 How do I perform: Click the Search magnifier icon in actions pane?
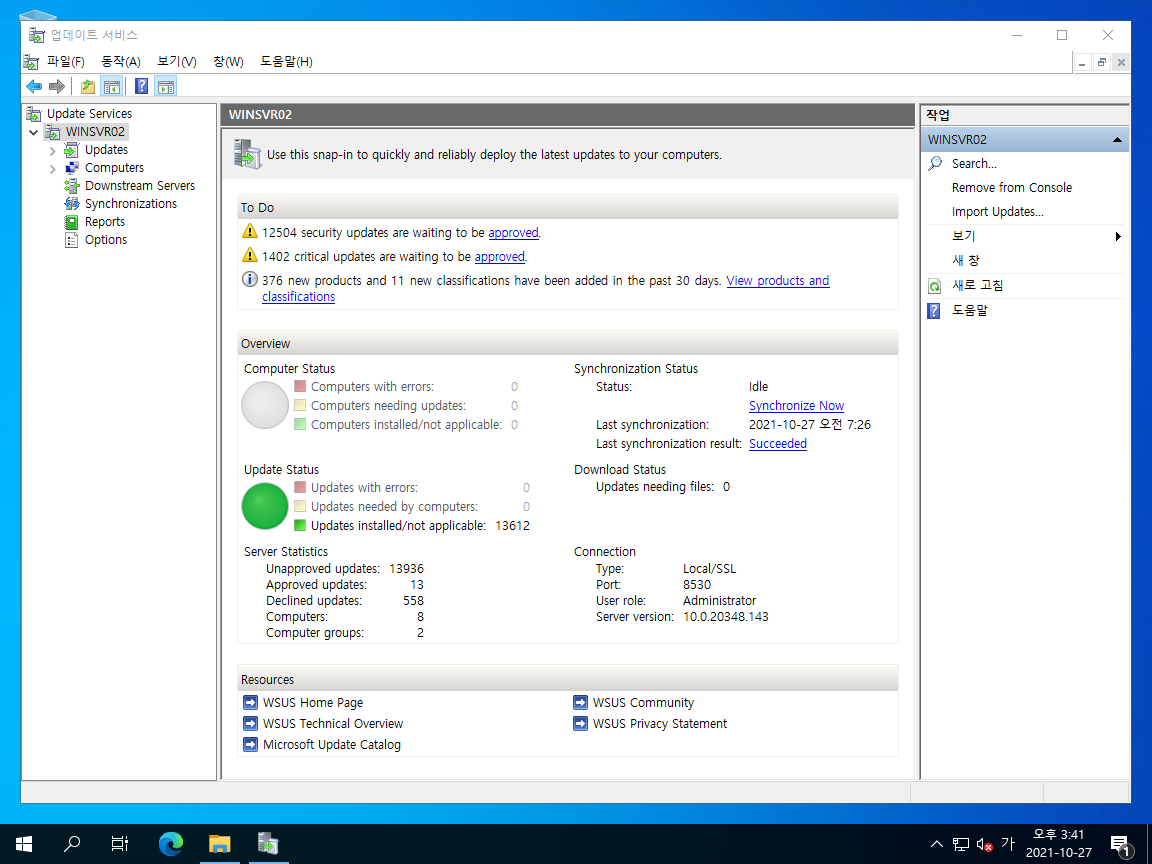point(935,163)
